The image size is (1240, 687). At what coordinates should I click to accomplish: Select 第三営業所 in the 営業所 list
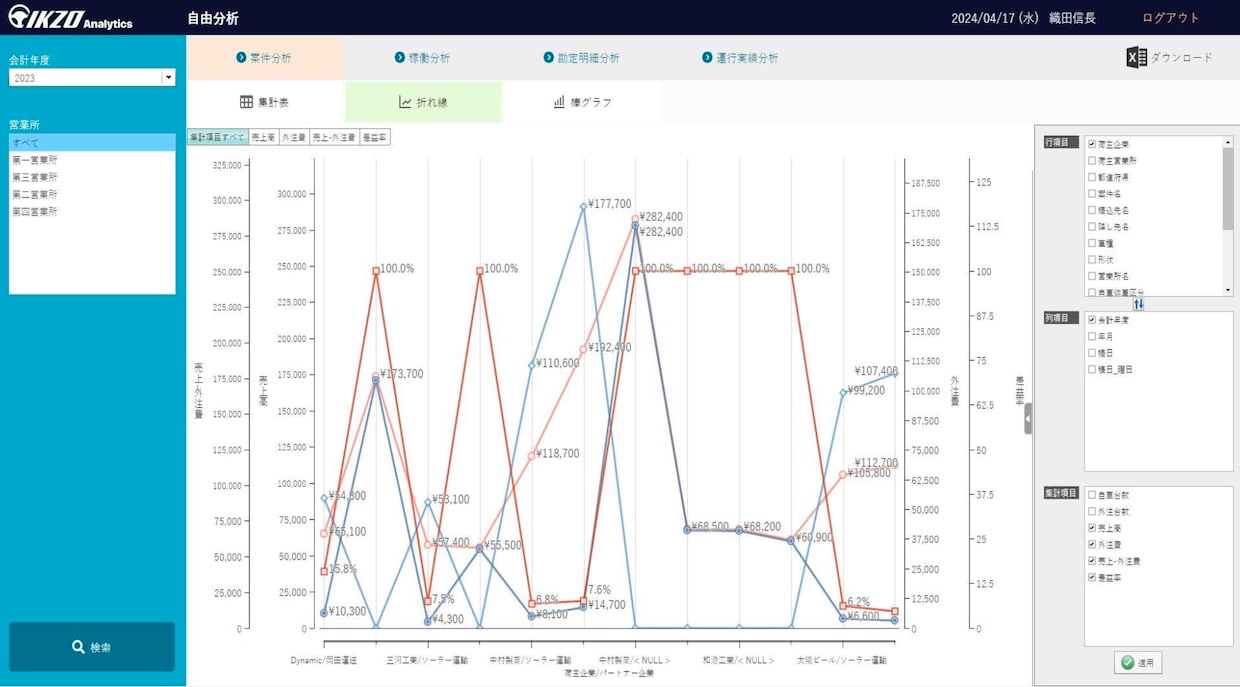click(x=92, y=177)
